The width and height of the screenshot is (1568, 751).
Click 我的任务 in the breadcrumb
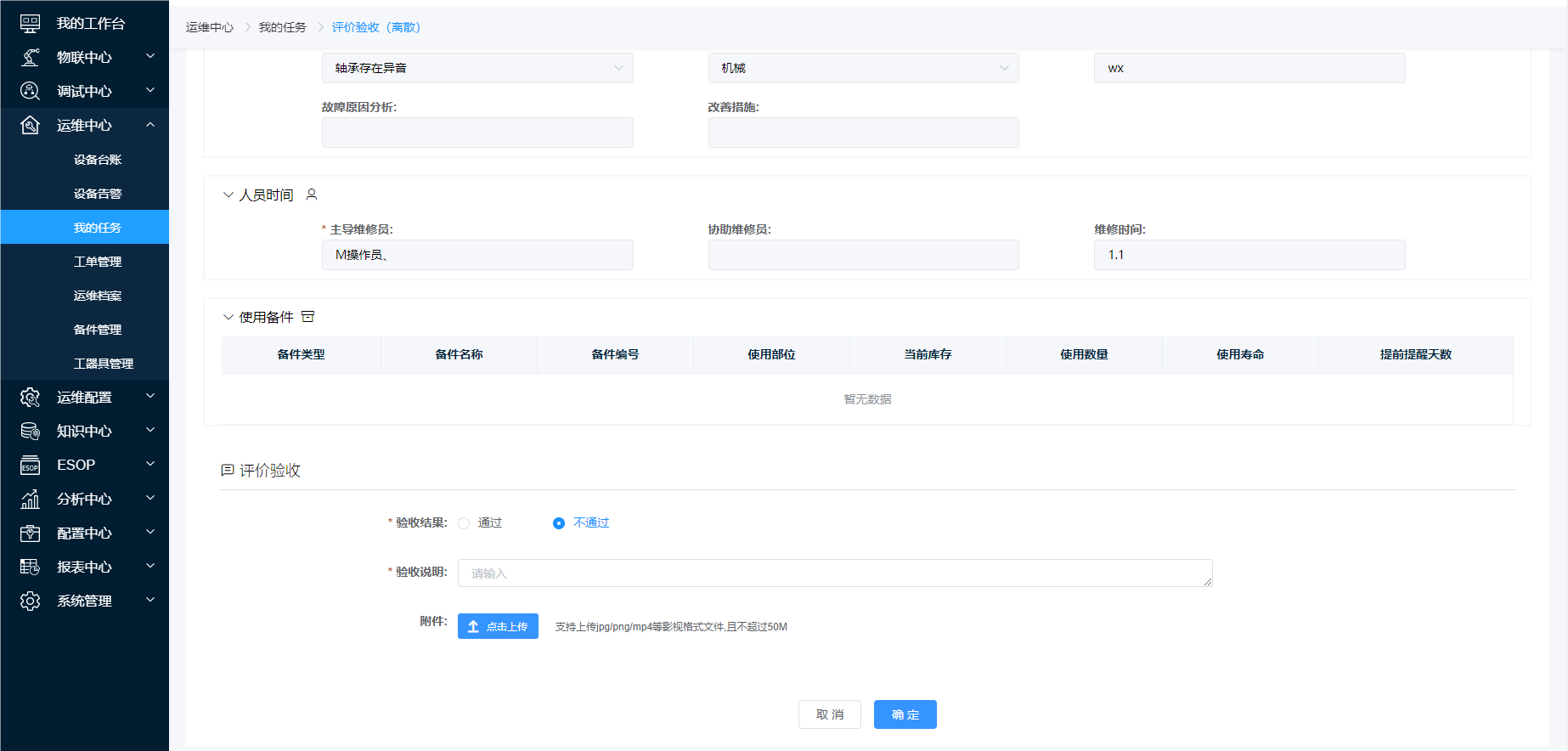(282, 27)
